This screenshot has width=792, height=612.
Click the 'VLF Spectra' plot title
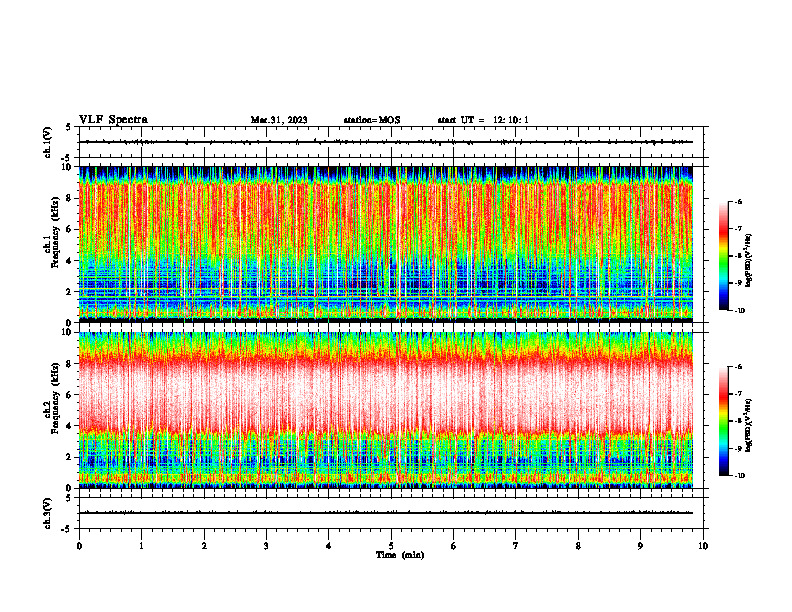(113, 120)
